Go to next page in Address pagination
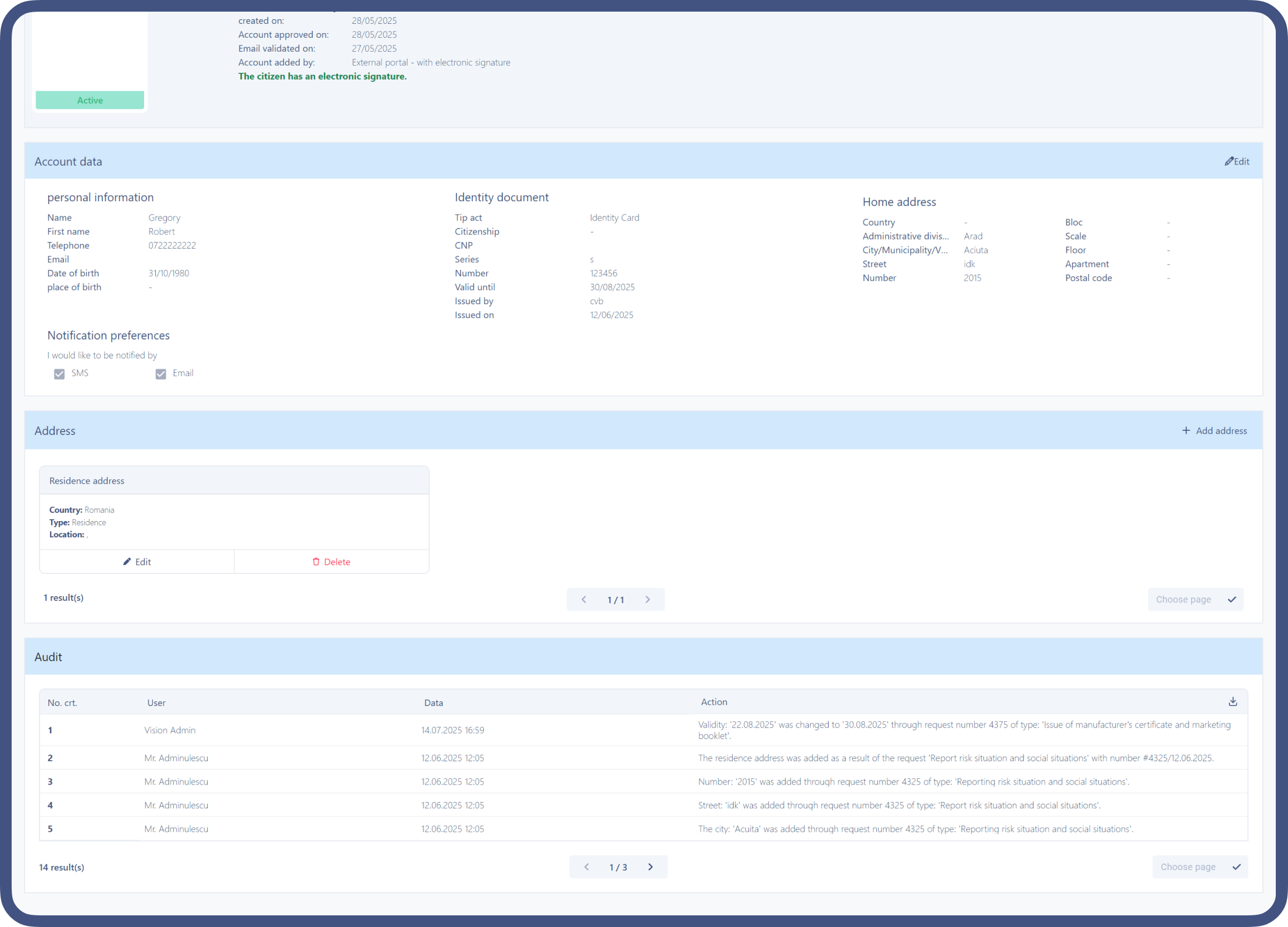Screen dimensions: 1288x927 click(648, 600)
